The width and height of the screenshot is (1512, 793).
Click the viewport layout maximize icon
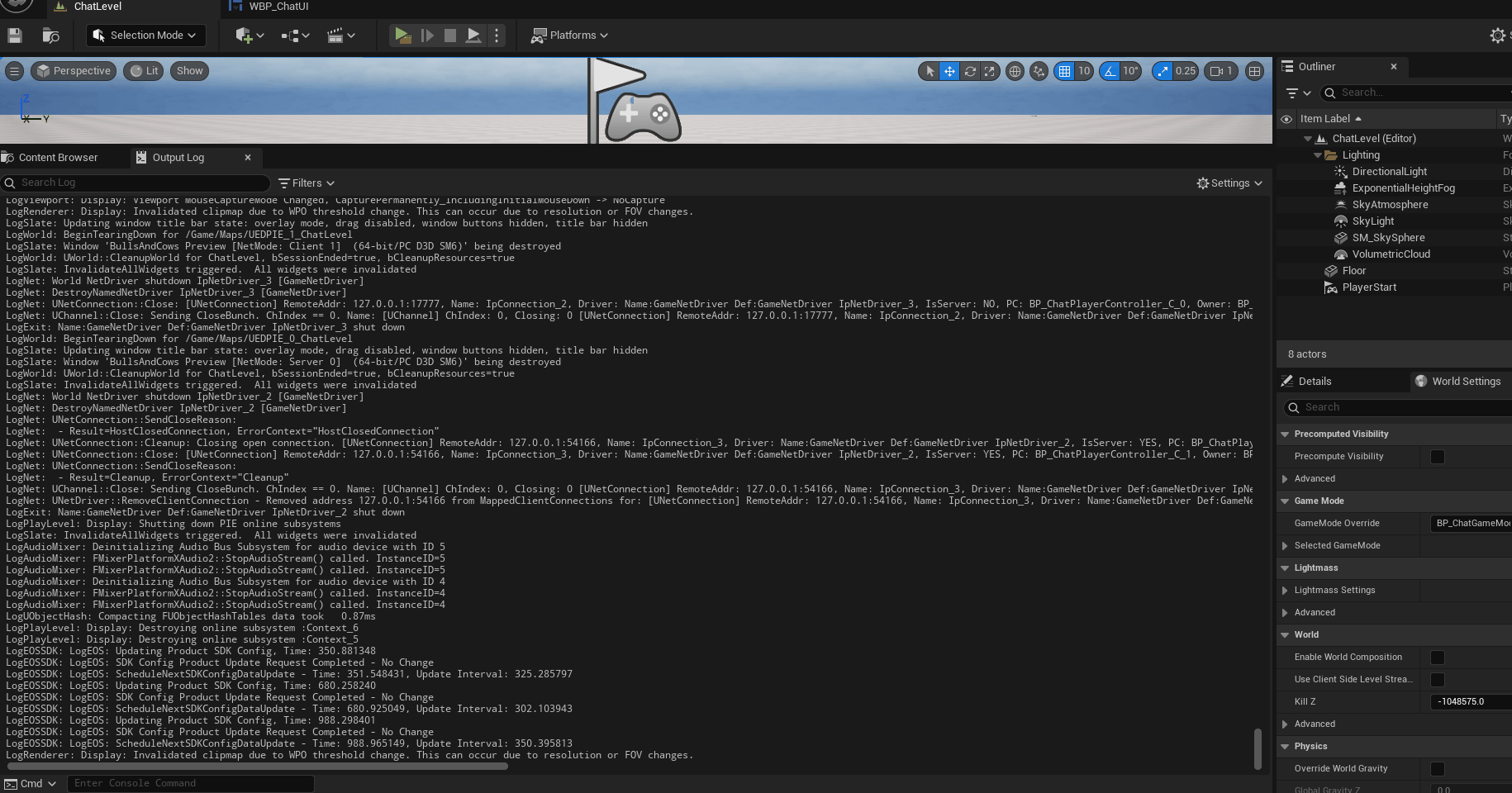coord(1254,71)
